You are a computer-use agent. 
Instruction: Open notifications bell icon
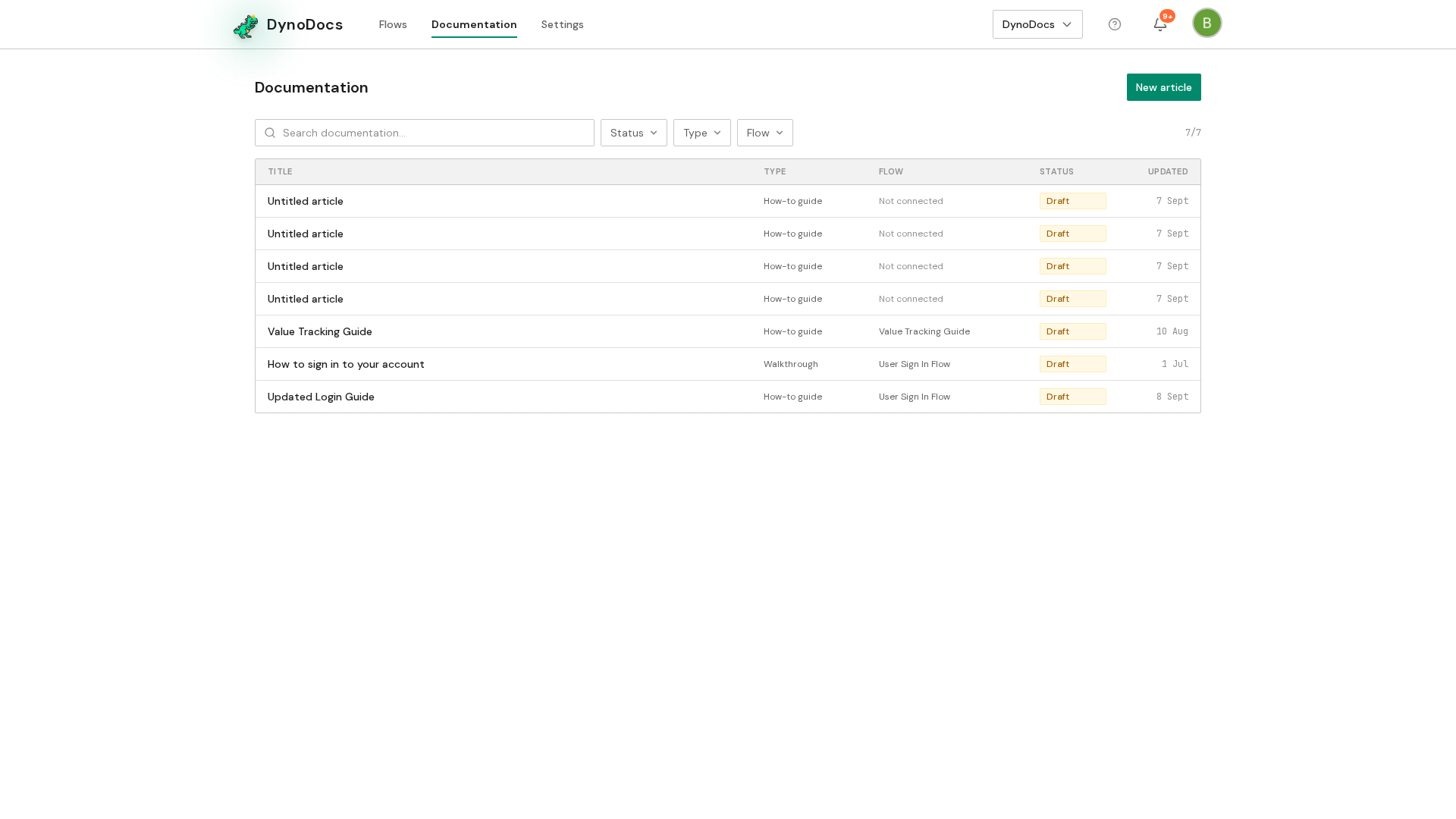pos(1160,24)
